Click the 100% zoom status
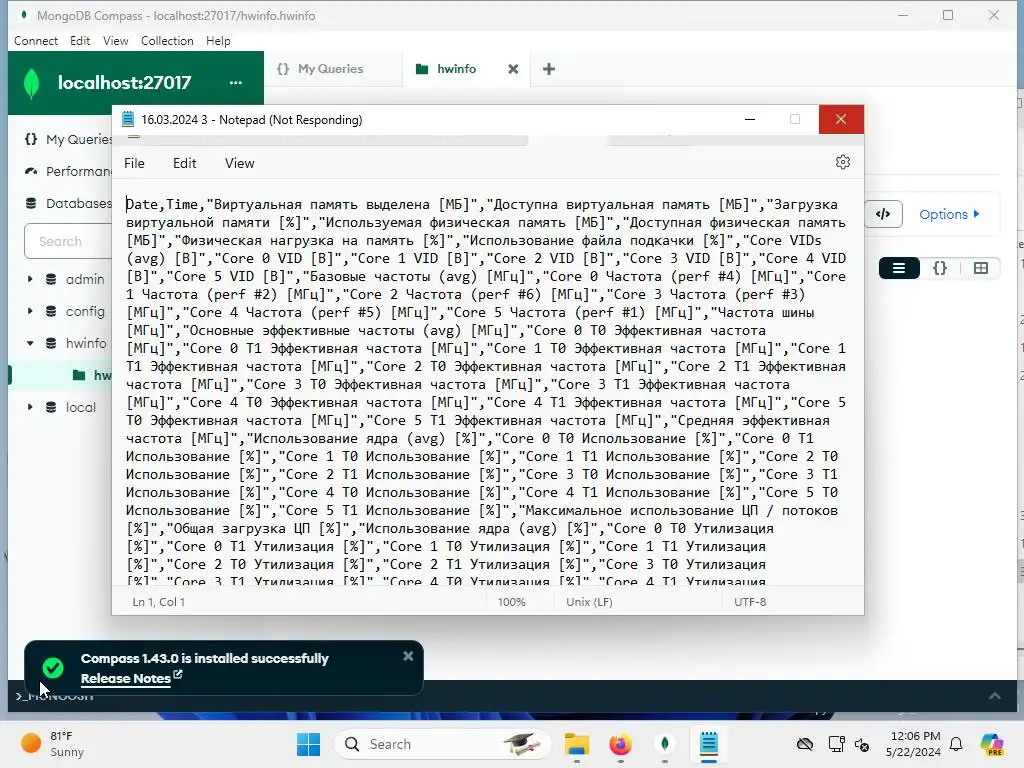 (511, 601)
